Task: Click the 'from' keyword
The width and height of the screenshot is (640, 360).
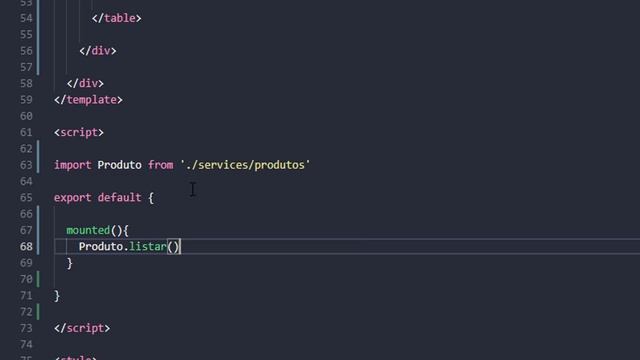Action: point(160,165)
